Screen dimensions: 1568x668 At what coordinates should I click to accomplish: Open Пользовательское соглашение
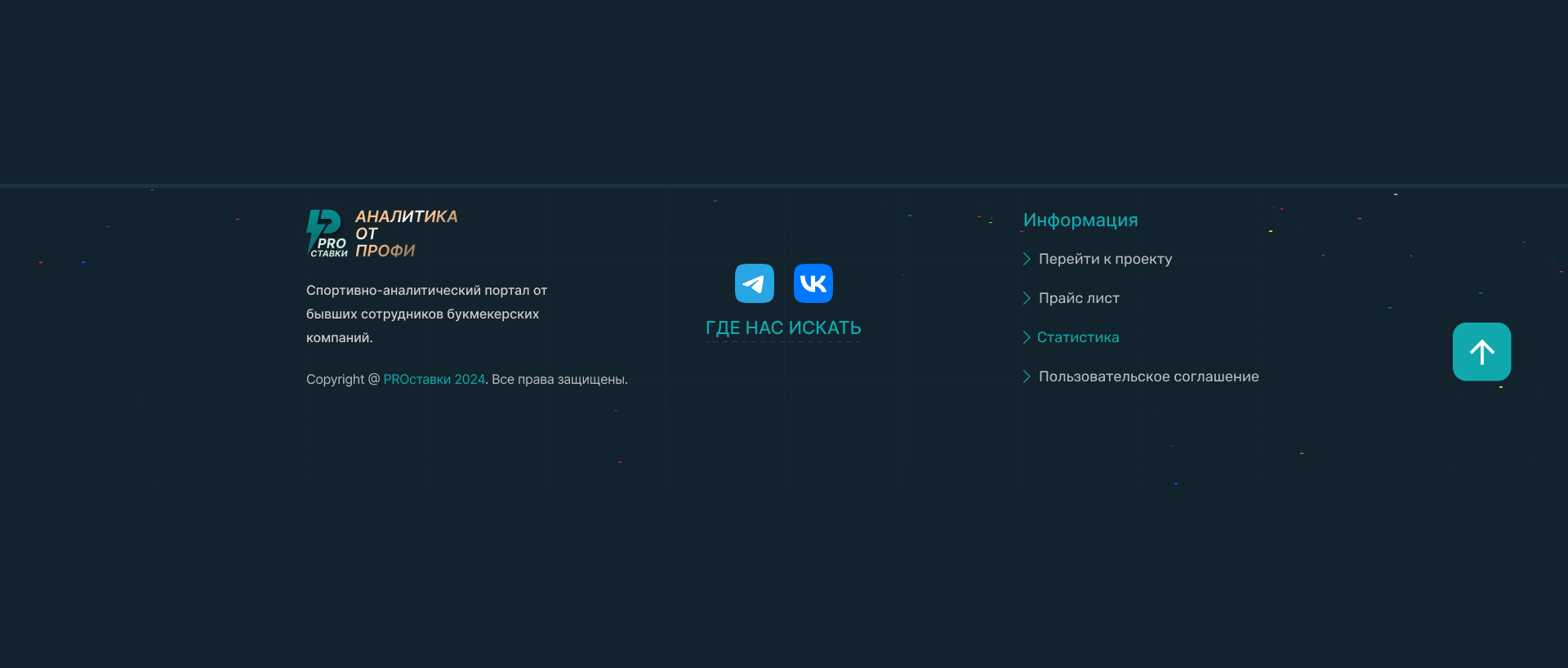pos(1148,376)
